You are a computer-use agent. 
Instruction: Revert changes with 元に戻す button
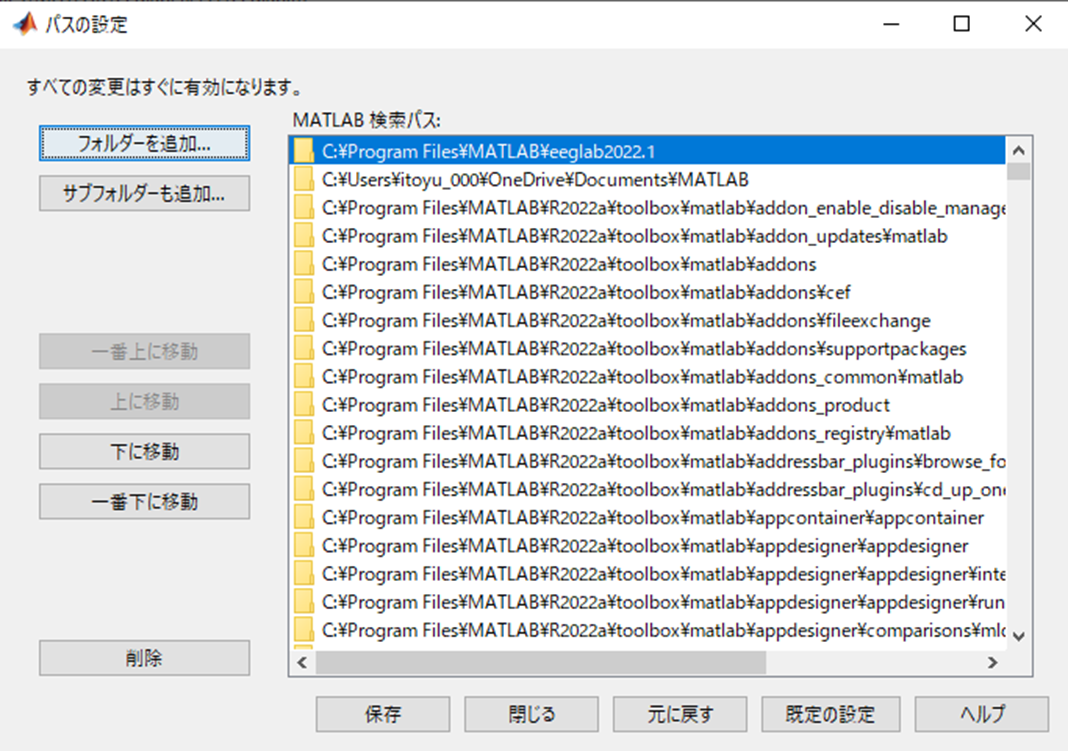(680, 714)
